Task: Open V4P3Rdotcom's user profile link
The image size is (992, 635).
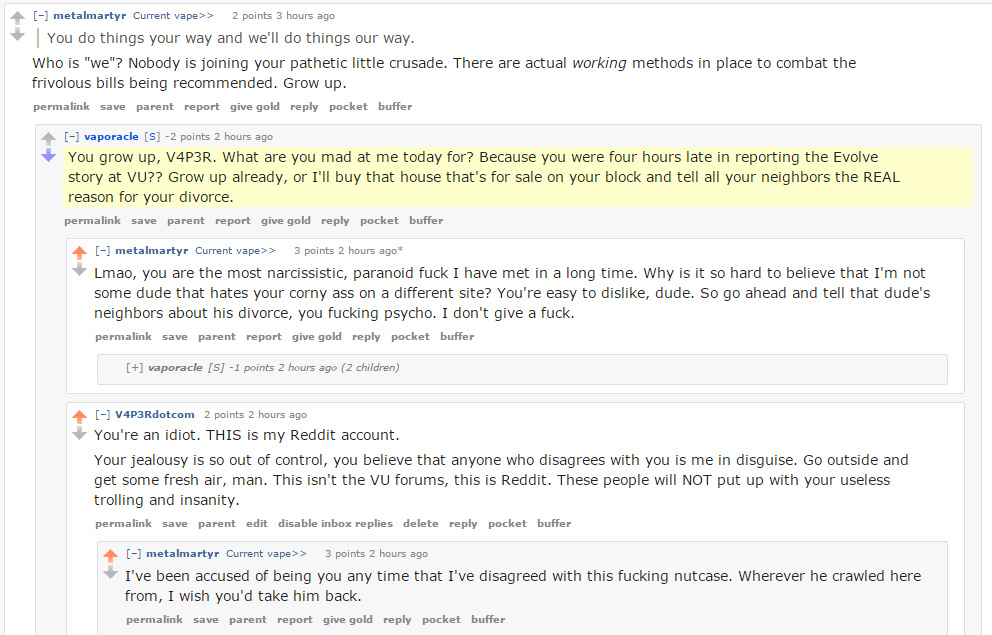Action: 155,415
